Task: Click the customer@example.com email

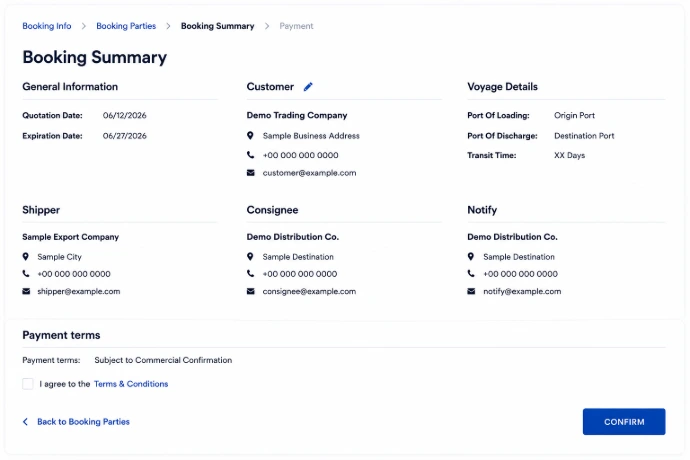Action: pyautogui.click(x=309, y=173)
